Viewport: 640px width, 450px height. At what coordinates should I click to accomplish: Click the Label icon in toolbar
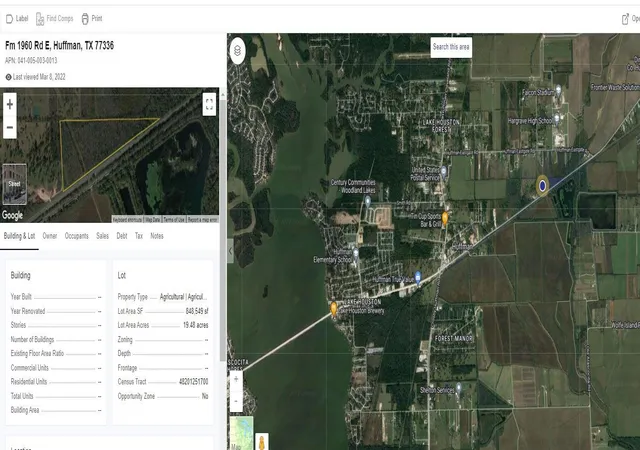(x=9, y=19)
